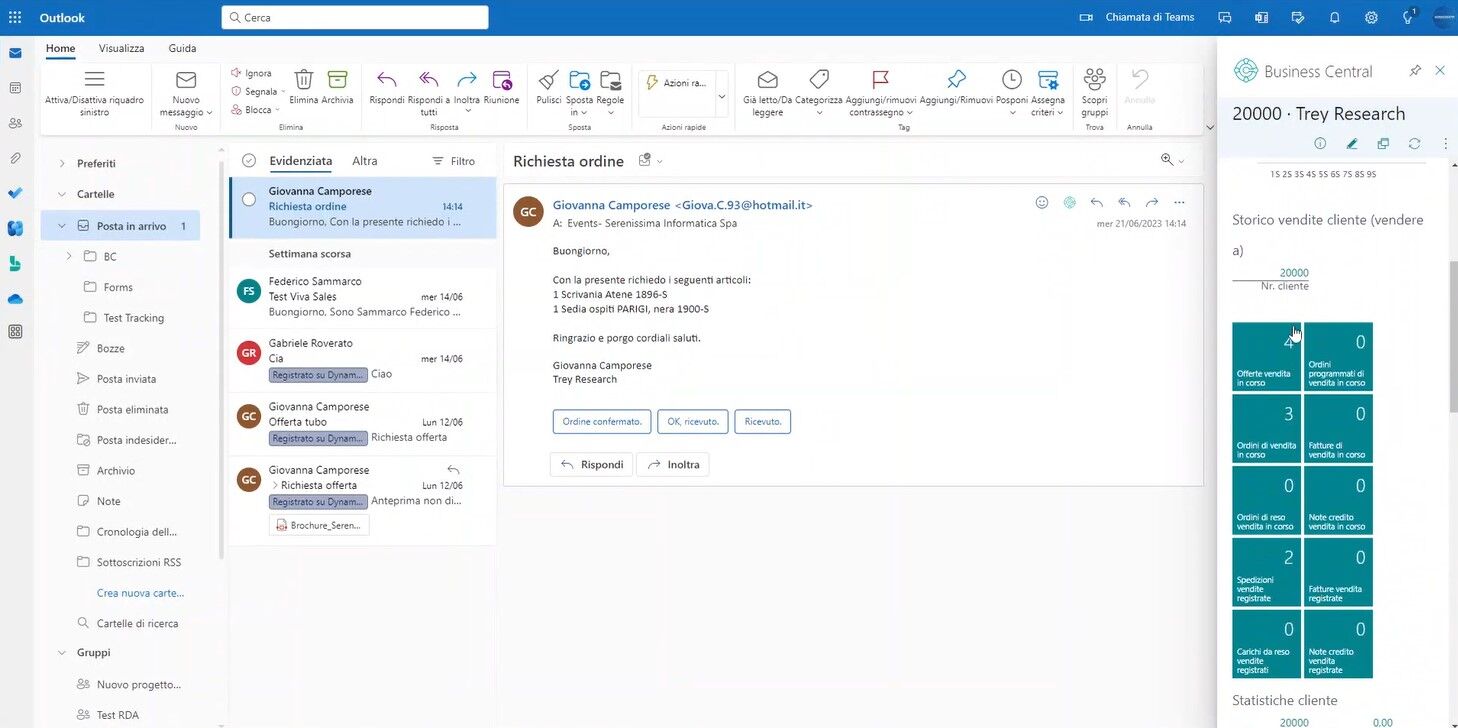Click the Chiamata di Teams button
Image resolution: width=1458 pixels, height=728 pixels.
[1138, 17]
